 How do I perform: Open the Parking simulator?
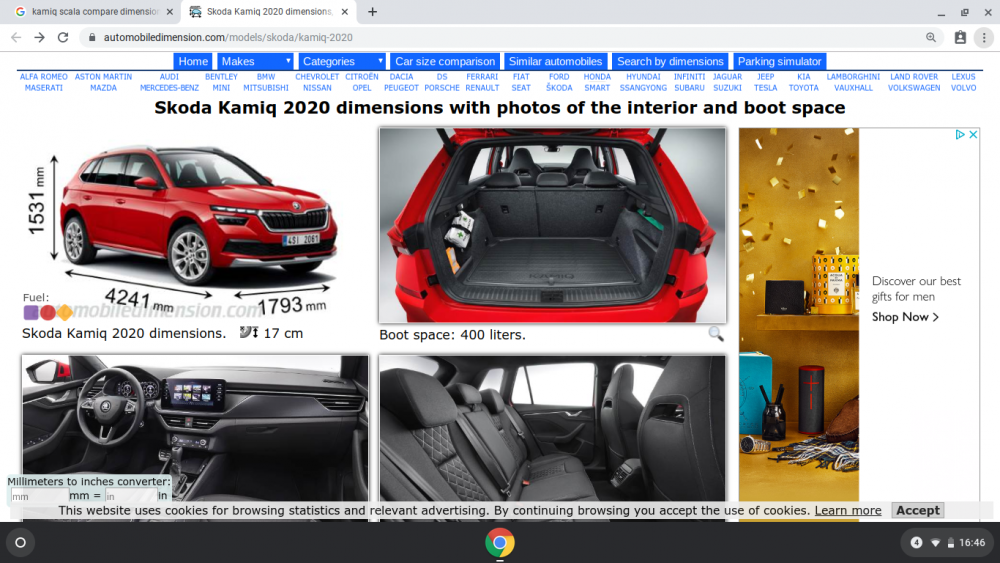coord(779,61)
